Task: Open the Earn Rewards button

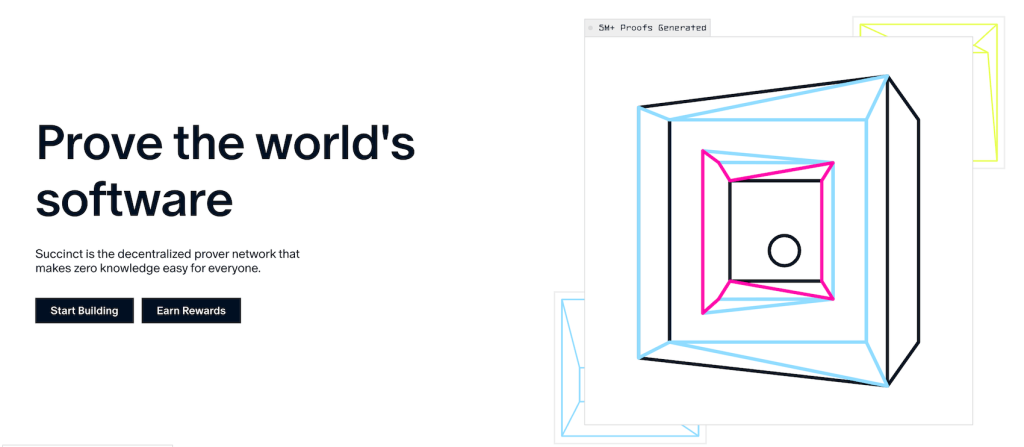Action: click(191, 310)
